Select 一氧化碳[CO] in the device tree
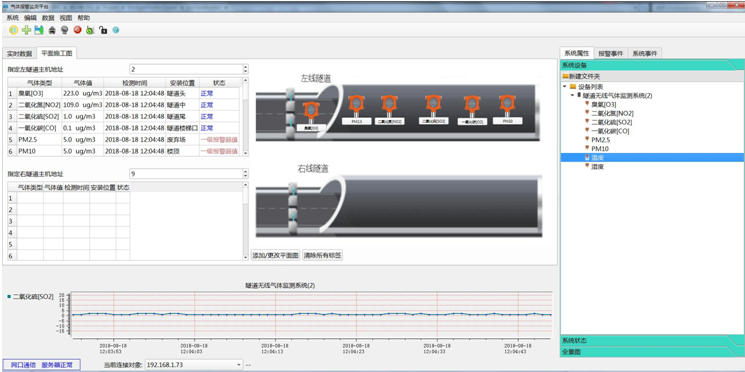 610,131
